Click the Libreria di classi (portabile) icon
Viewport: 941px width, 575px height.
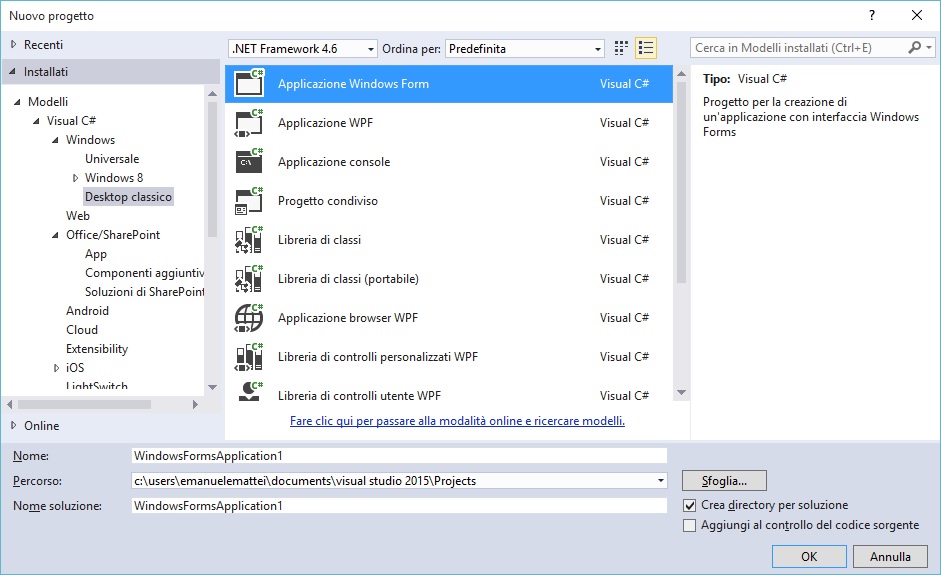point(249,278)
